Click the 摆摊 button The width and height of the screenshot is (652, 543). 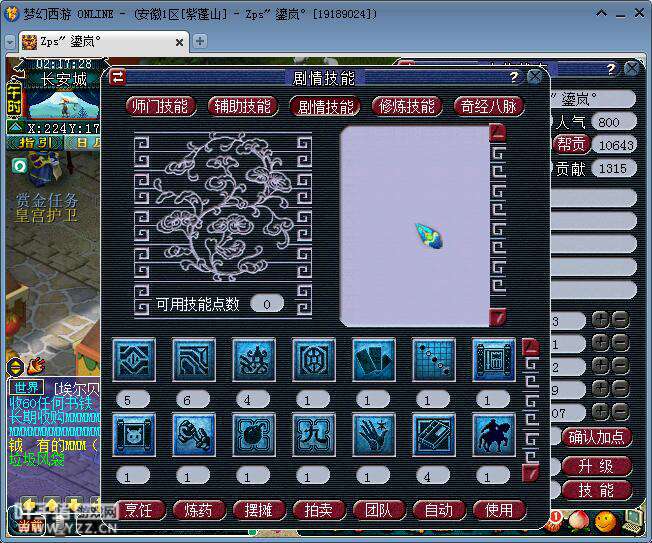259,510
